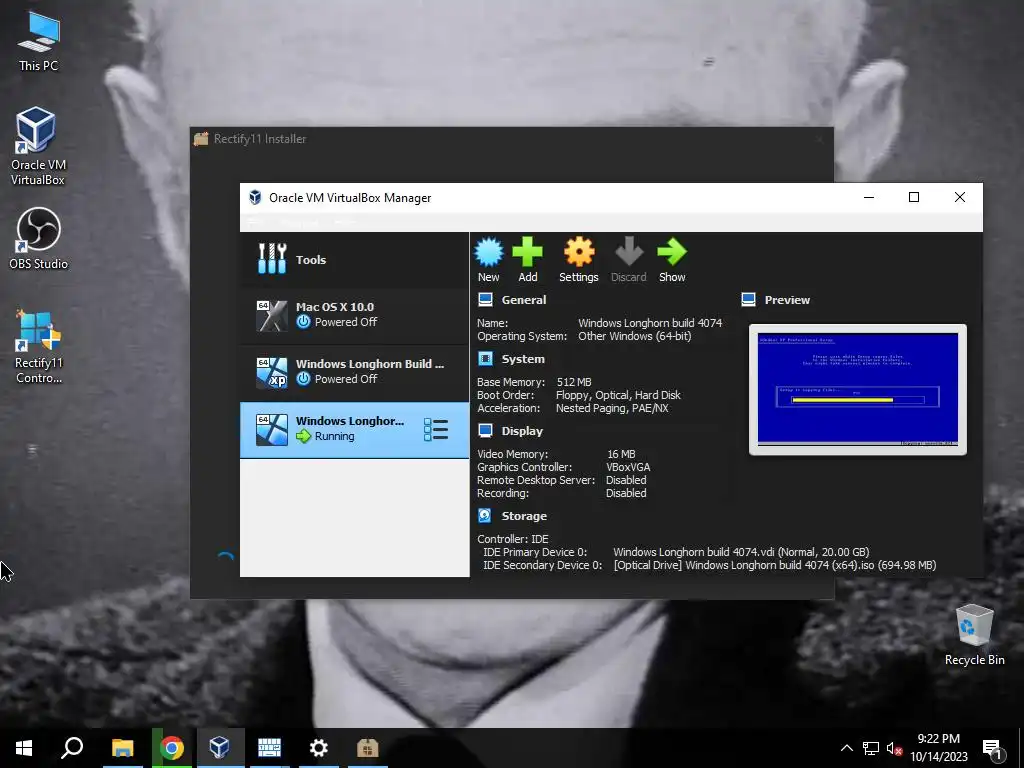
Task: Select the powered-off Windows Longhorn Build machine
Action: coord(355,372)
